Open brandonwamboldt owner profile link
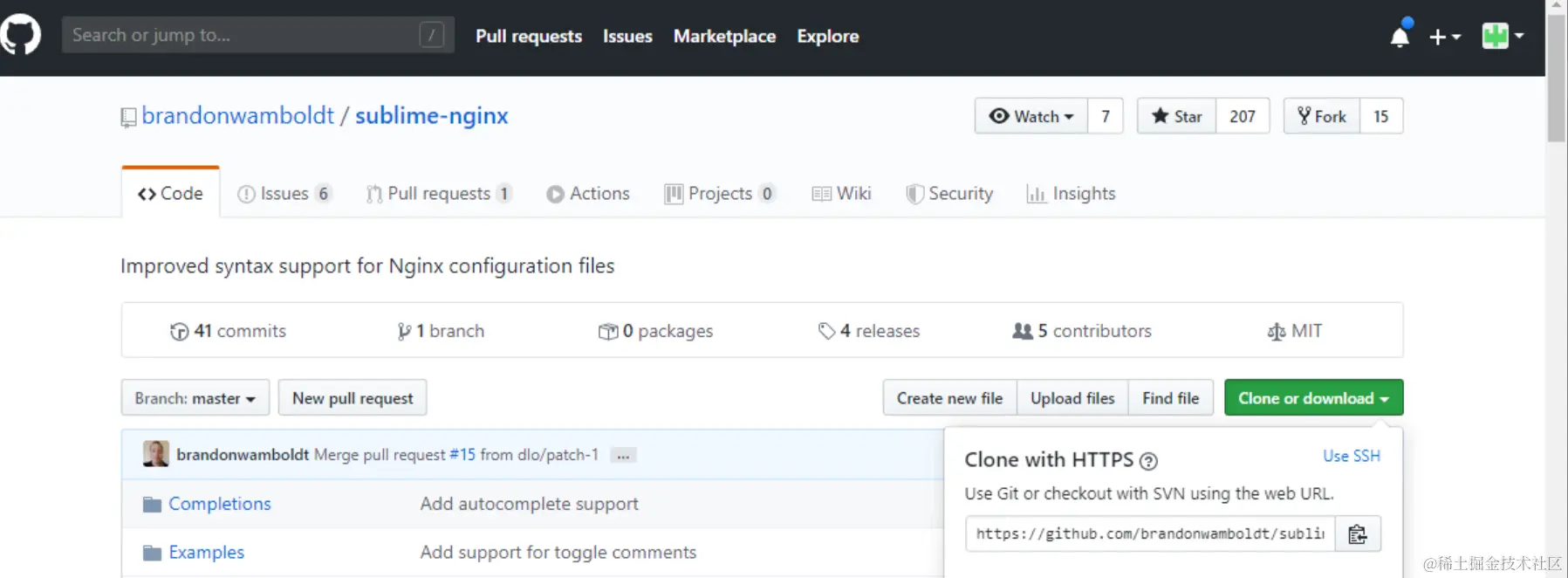 [237, 115]
